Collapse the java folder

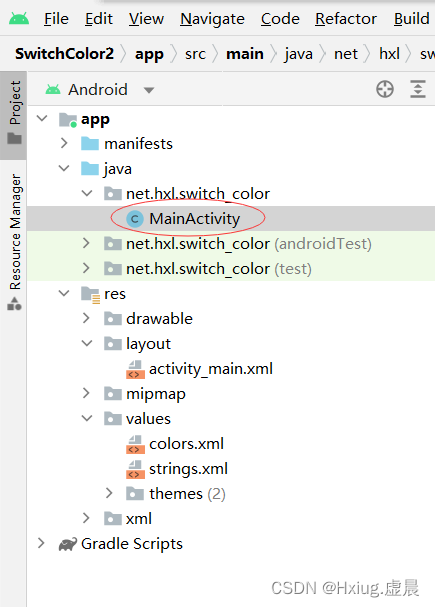(64, 168)
